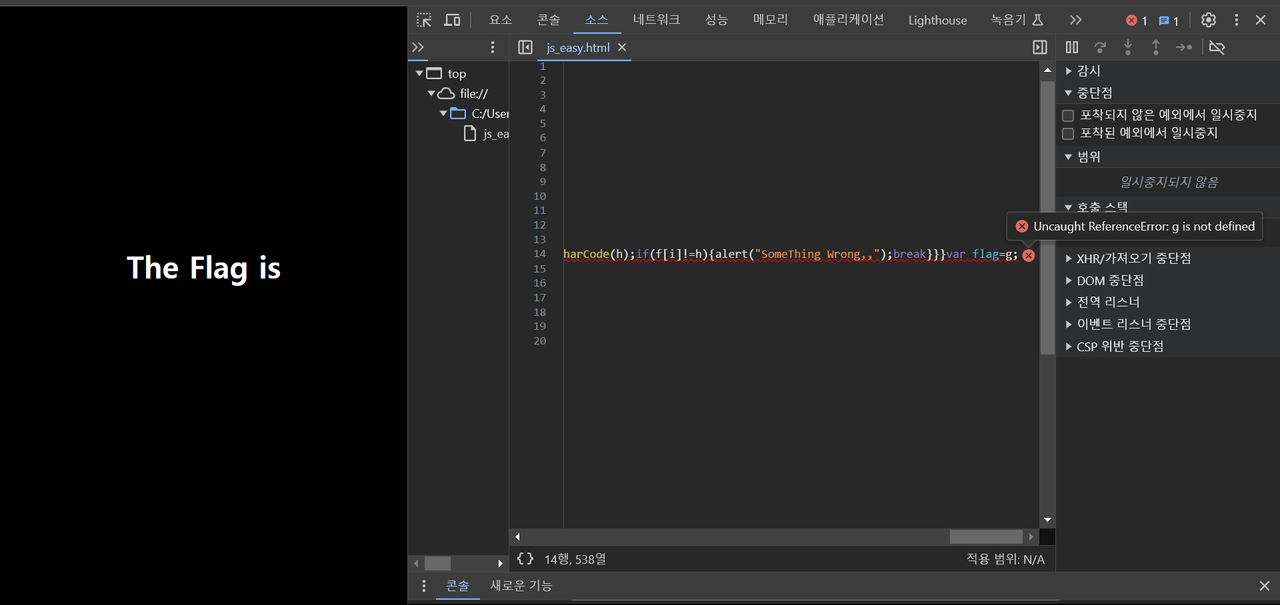Open the 애플리케이션 tab
The height and width of the screenshot is (605, 1280).
(848, 20)
